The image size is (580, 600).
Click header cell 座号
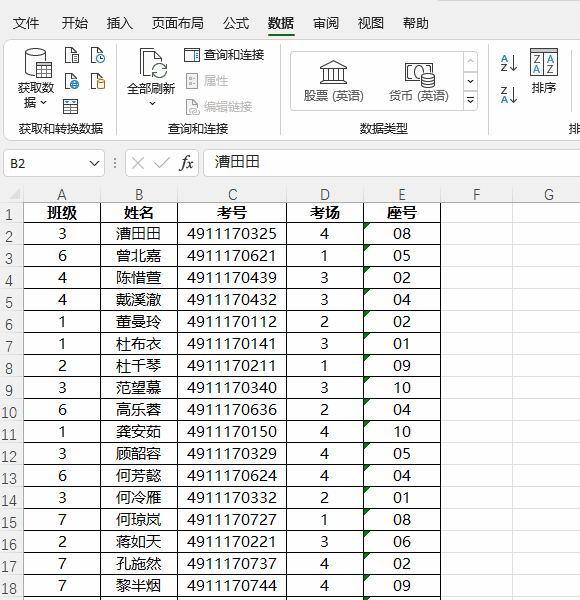pos(402,213)
